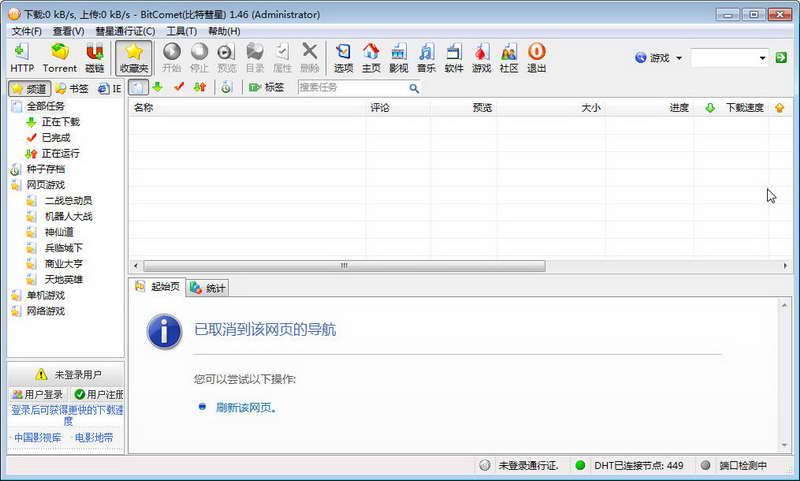The image size is (800, 481).
Task: Stop the task with 停止 button
Action: [199, 58]
